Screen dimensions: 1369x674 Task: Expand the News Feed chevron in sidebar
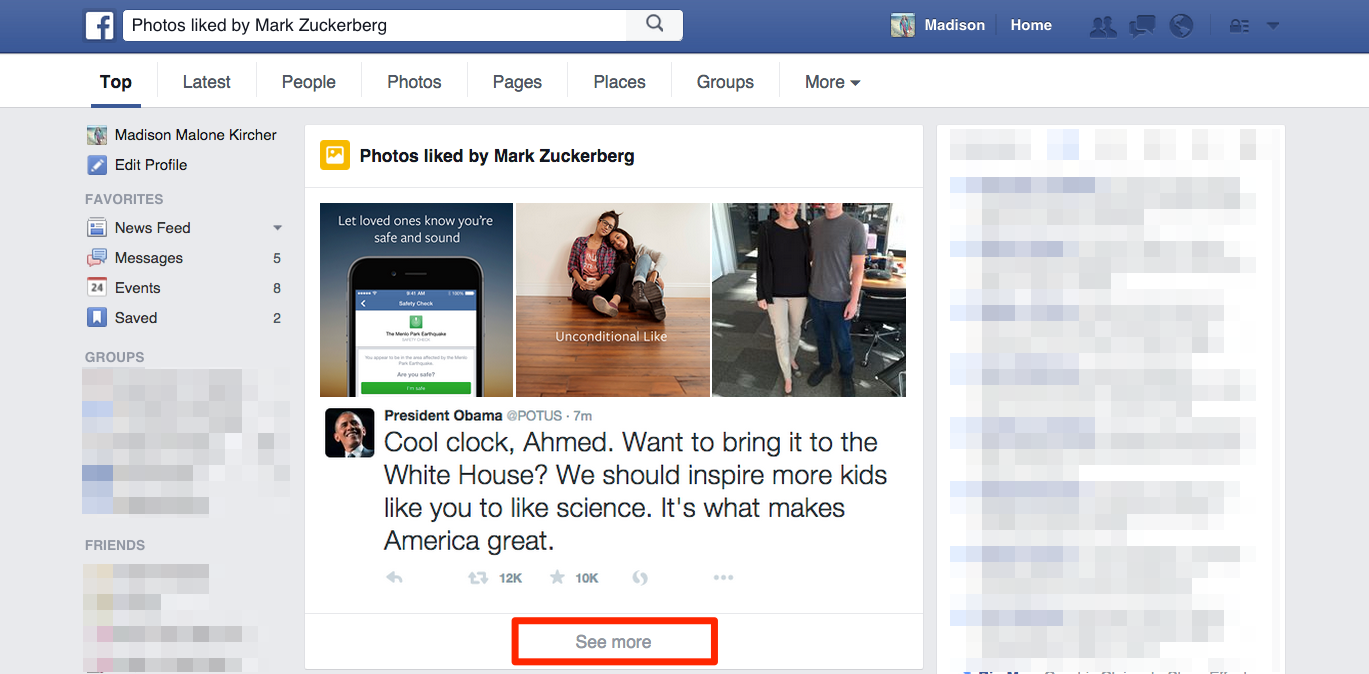pos(277,227)
